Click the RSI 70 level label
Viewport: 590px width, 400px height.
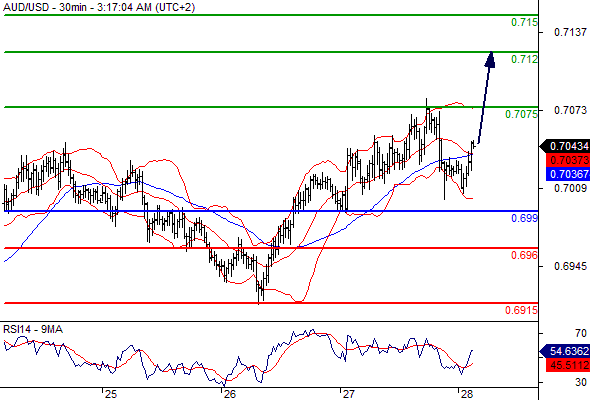[x=581, y=333]
